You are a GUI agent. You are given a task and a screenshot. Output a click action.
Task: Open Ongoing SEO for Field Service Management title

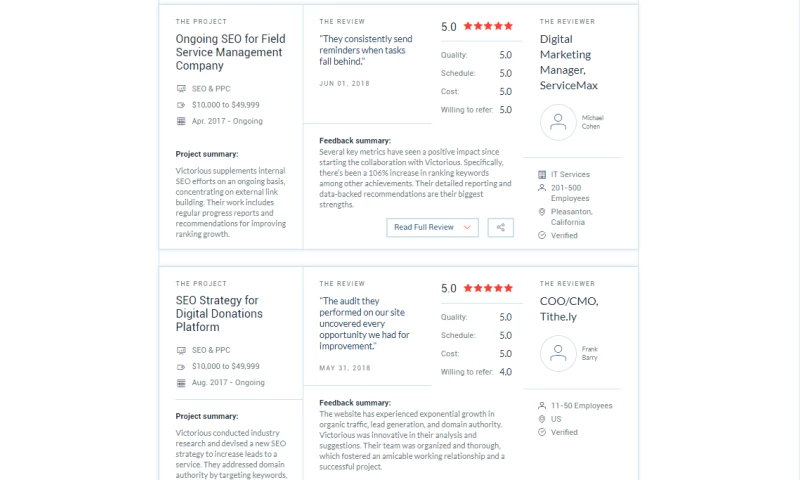coord(217,53)
